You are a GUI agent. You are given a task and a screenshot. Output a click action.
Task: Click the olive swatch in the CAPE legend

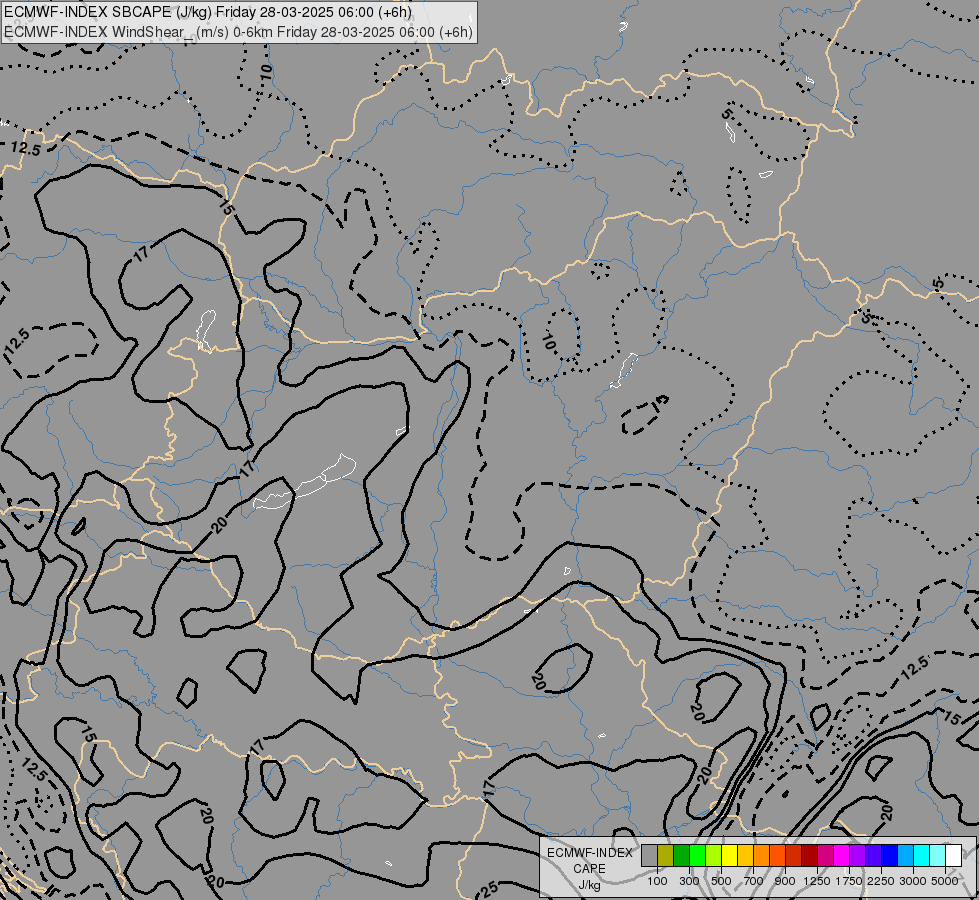tap(666, 856)
